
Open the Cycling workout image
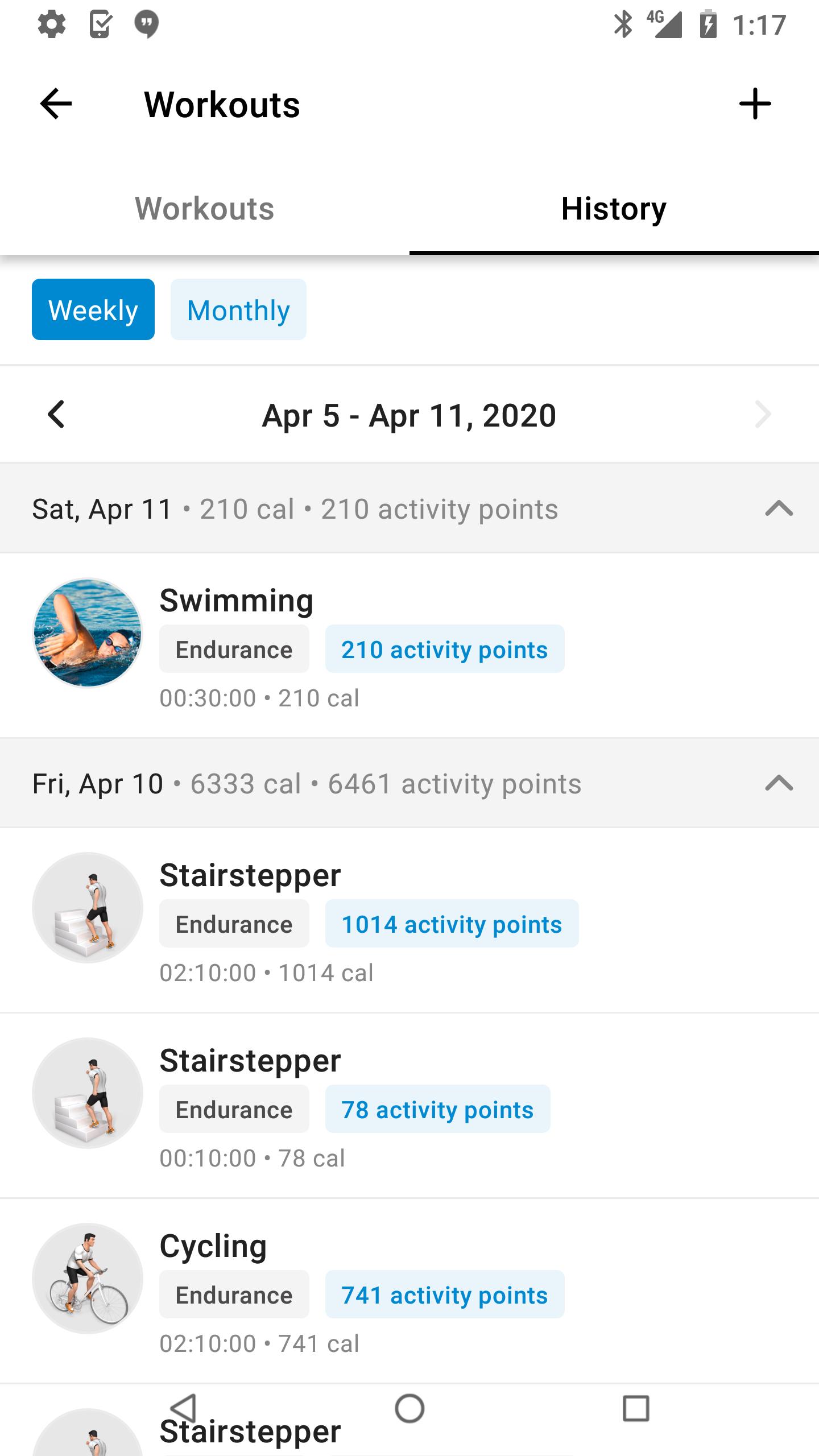tap(88, 1278)
